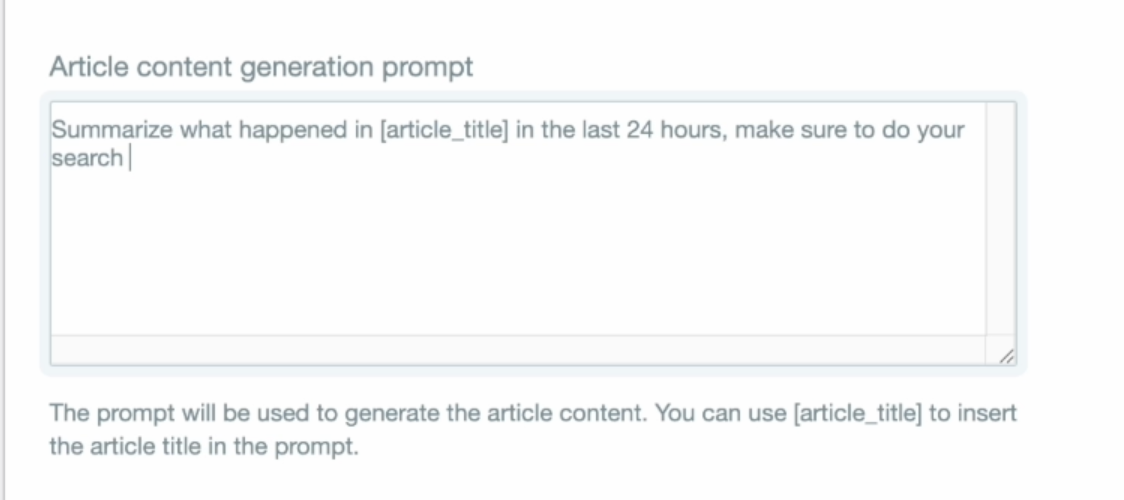The width and height of the screenshot is (1124, 500).
Task: Click "the article title in the prompt." line
Action: click(x=203, y=445)
